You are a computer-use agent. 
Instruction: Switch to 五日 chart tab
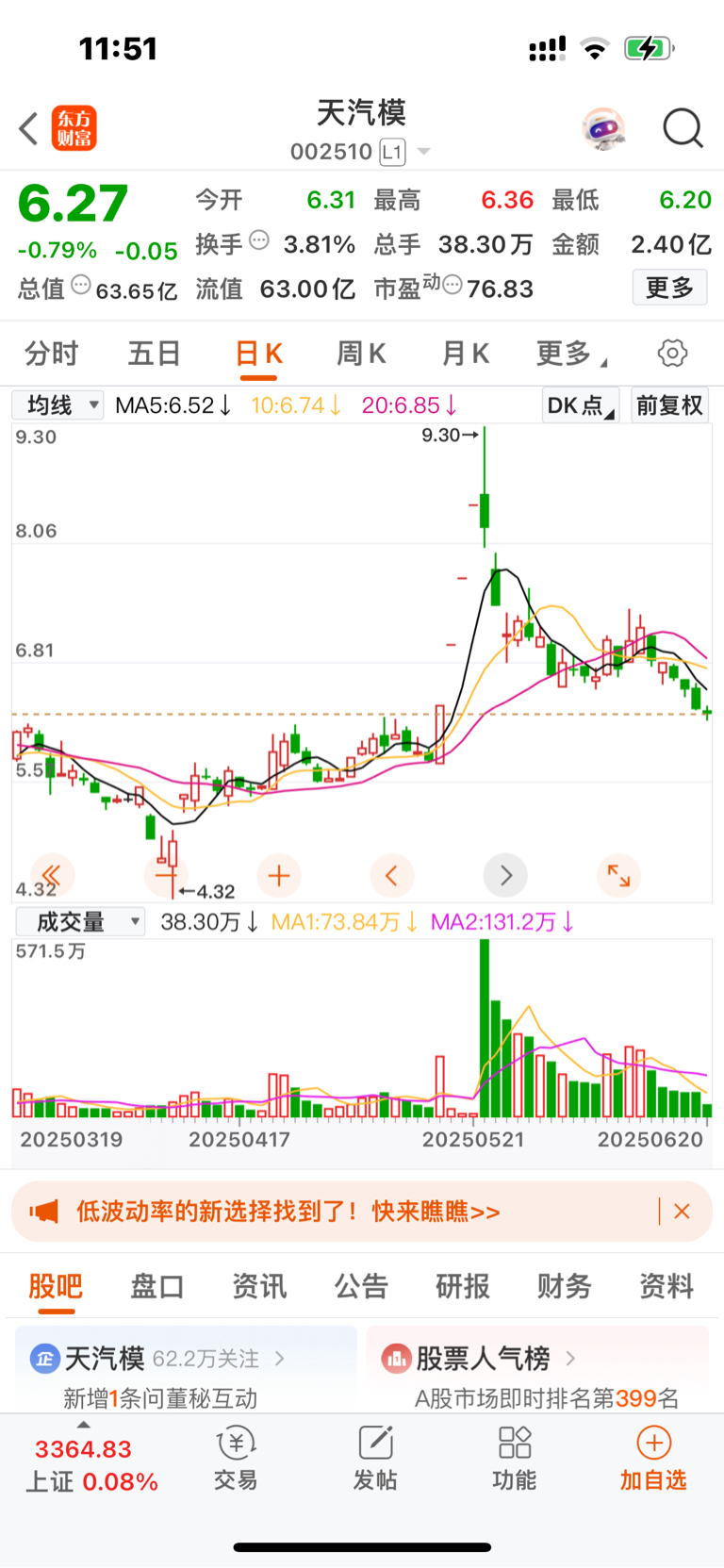pyautogui.click(x=154, y=354)
